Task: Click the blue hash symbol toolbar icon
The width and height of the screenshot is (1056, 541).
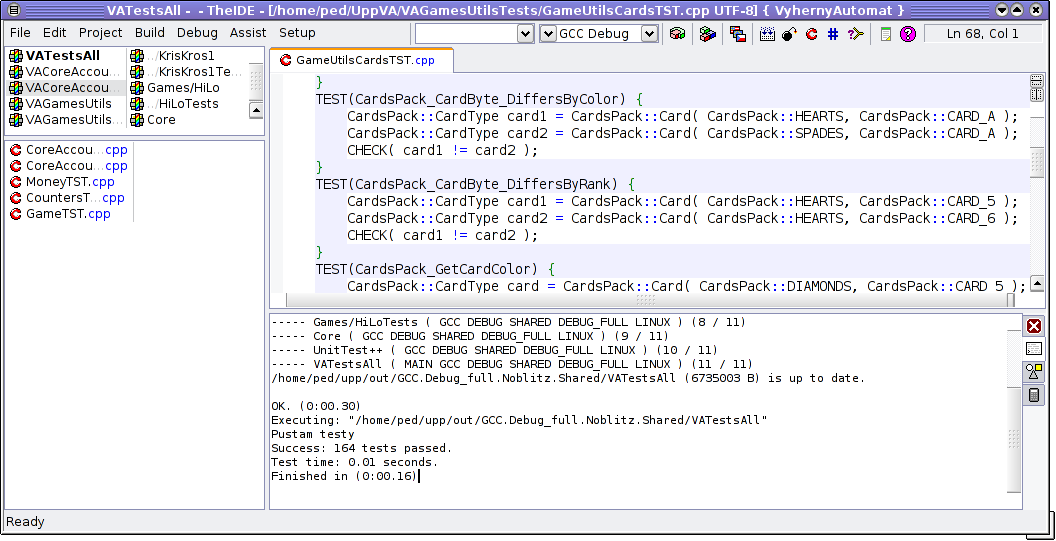Action: 833,34
